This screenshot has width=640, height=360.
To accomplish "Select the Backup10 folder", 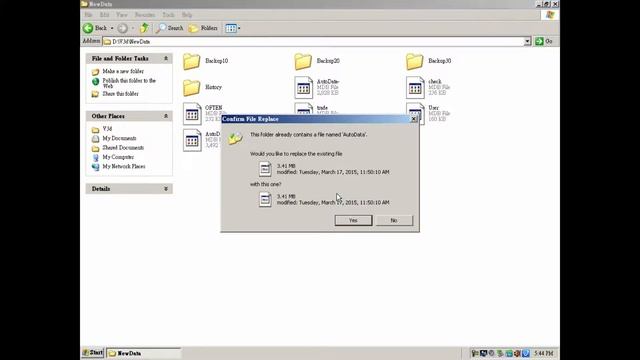I will click(205, 61).
